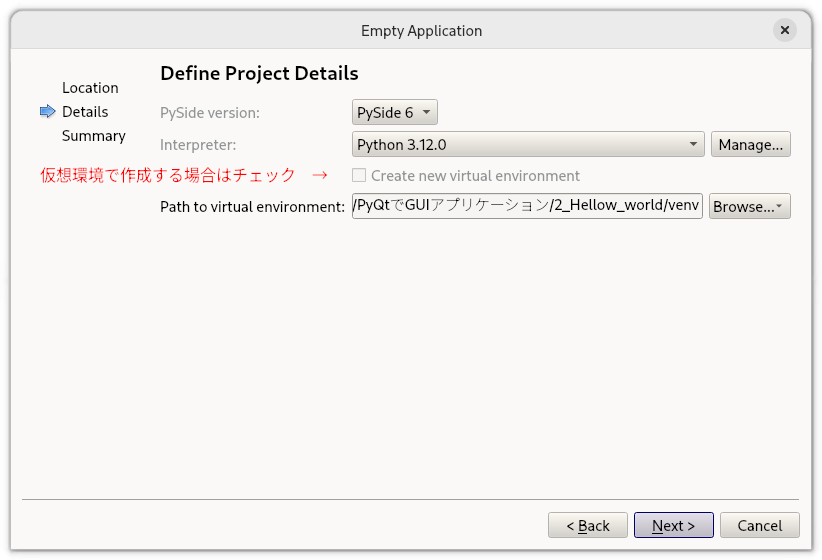Click the interpreter combo box arrow icon

[x=693, y=144]
